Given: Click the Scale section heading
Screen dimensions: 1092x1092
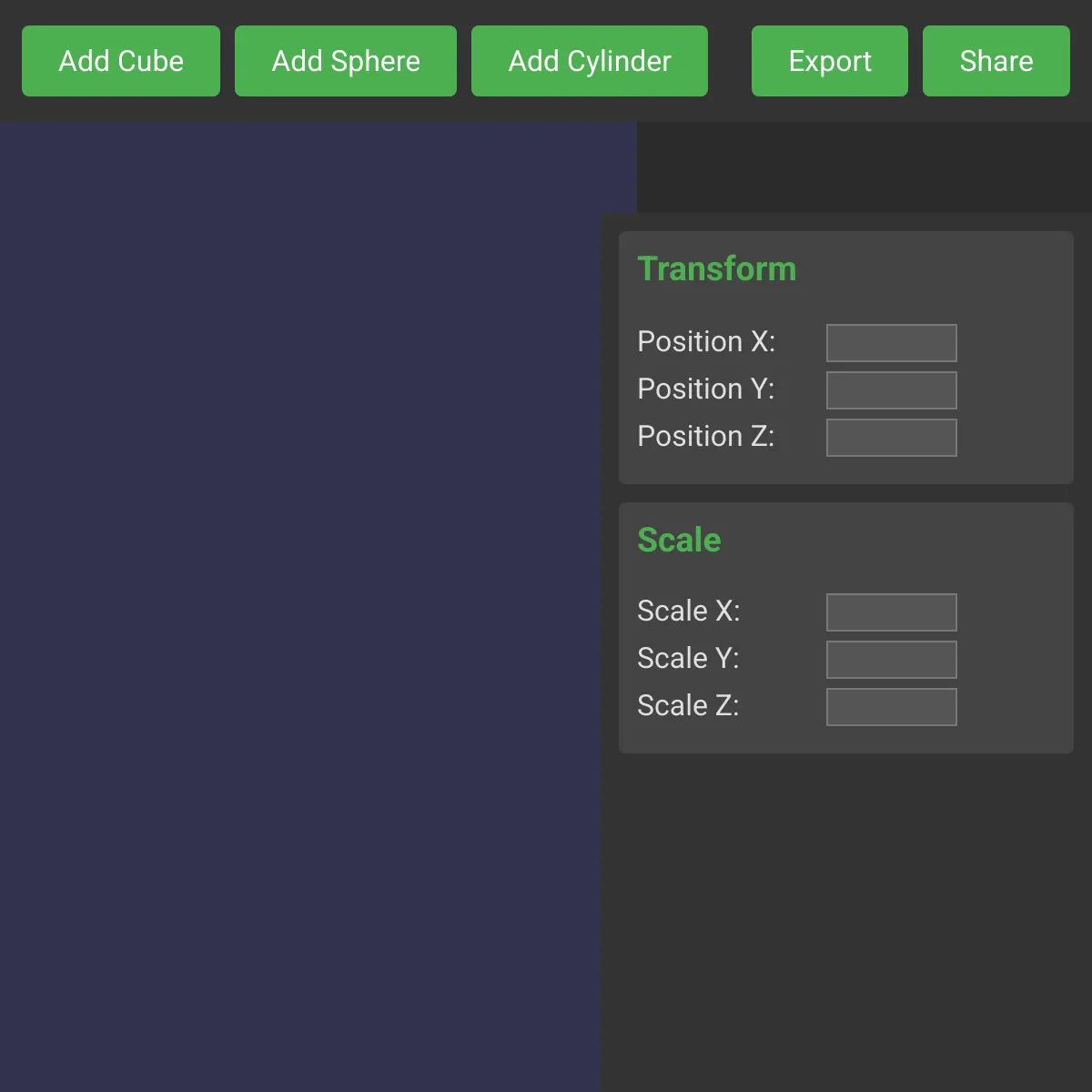Looking at the screenshot, I should 680,540.
